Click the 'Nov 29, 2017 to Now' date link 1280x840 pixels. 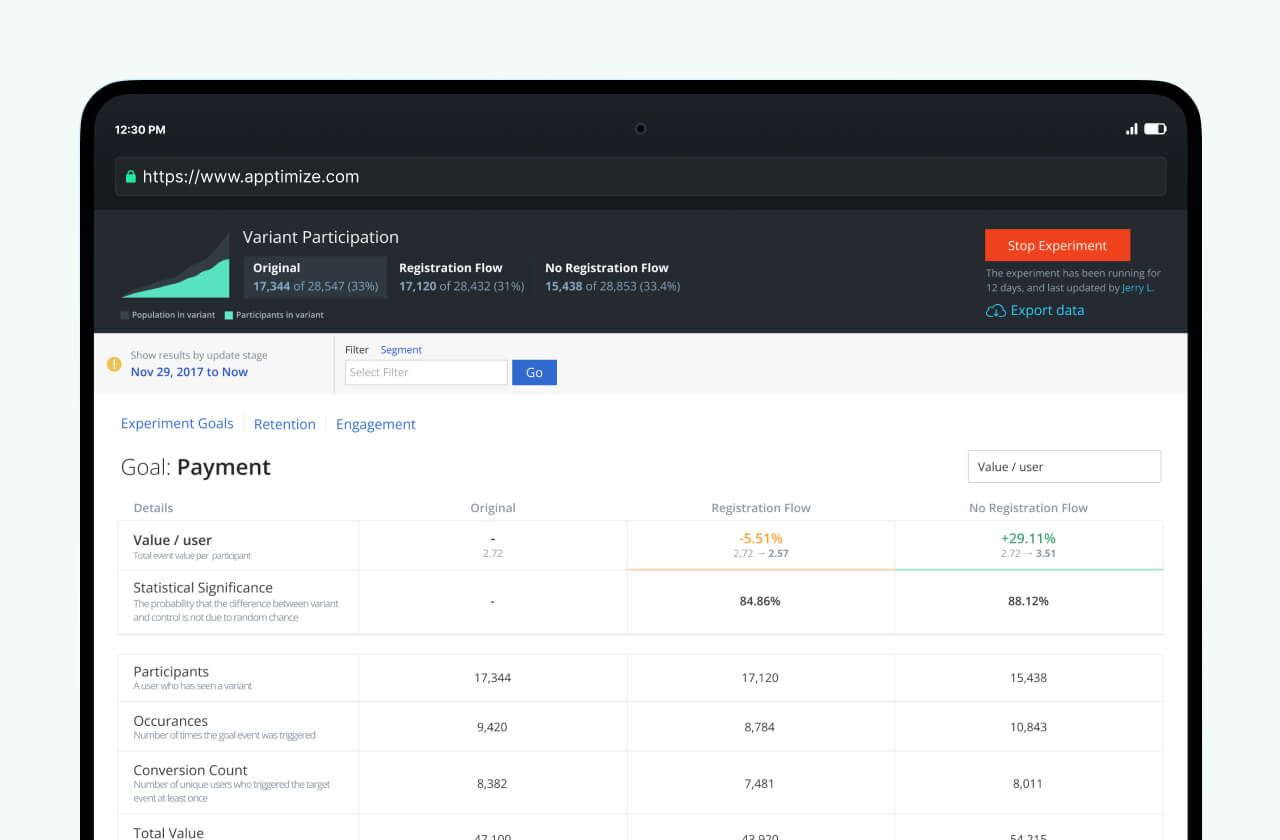(x=189, y=371)
